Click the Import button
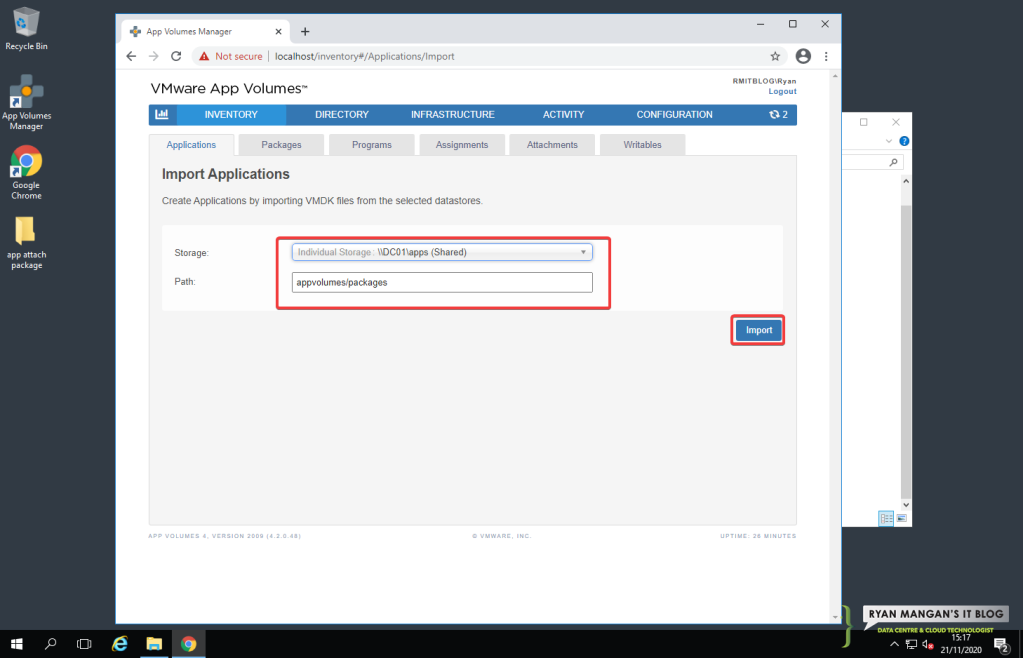The height and width of the screenshot is (658, 1023). coord(758,330)
